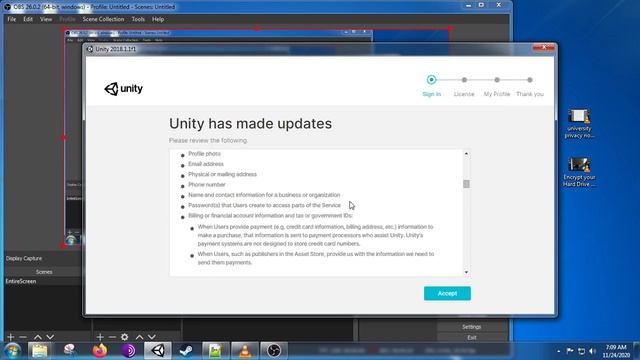Viewport: 640px width, 360px height.
Task: Click the Profile photo bullet text
Action: click(x=204, y=153)
